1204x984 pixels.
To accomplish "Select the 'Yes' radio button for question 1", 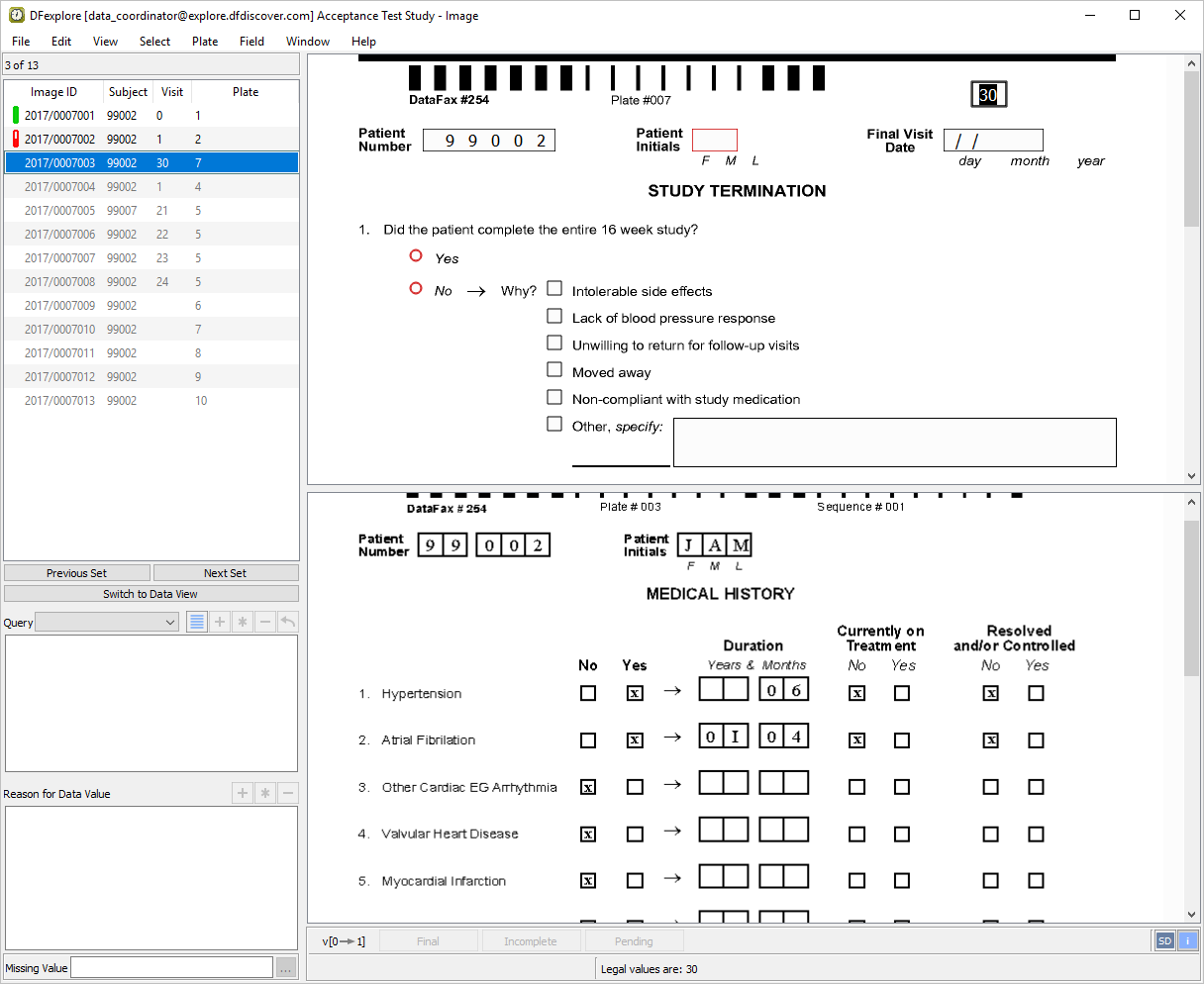I will [x=416, y=256].
